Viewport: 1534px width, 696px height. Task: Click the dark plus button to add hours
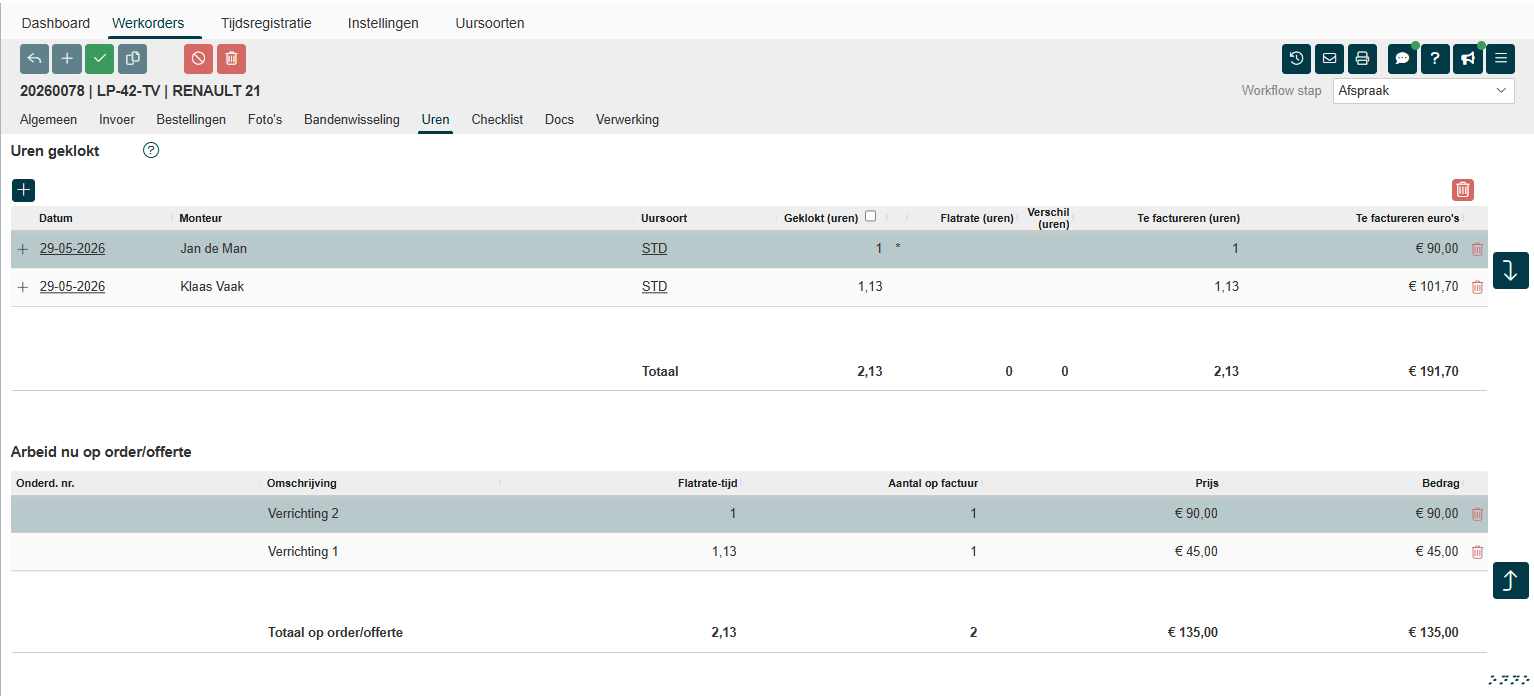coord(23,189)
